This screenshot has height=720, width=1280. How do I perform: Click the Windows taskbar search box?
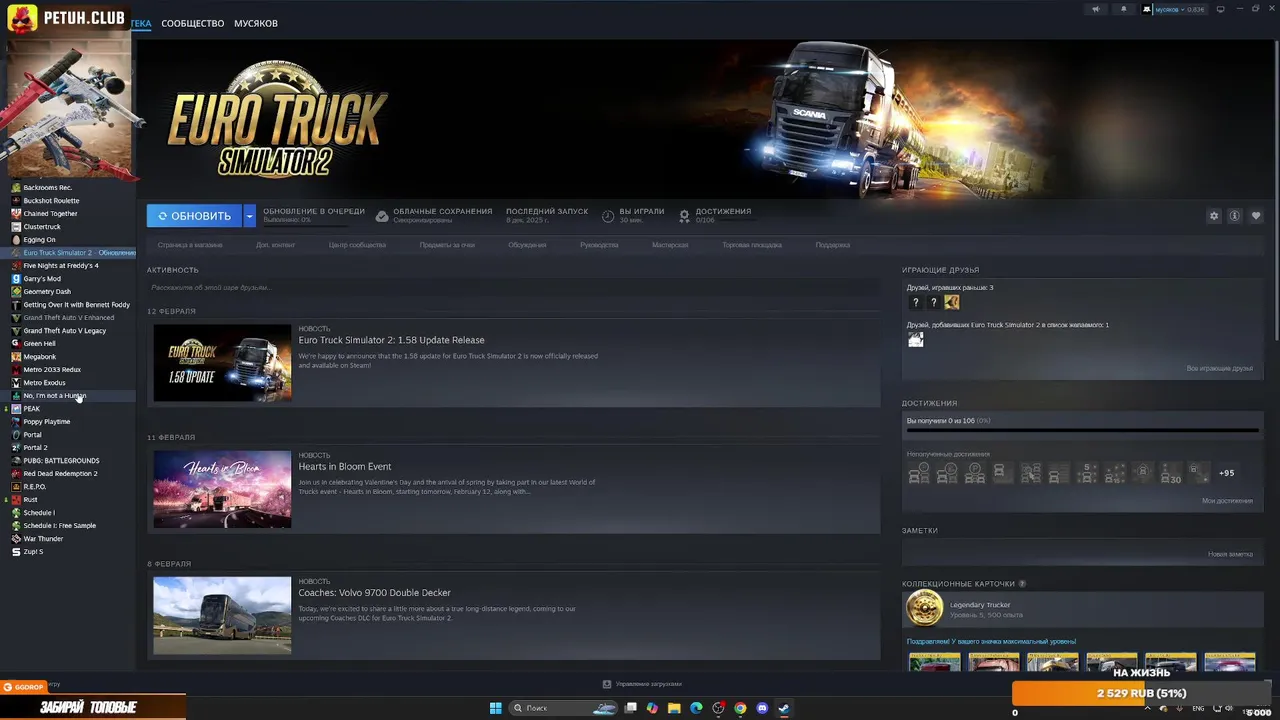[564, 708]
